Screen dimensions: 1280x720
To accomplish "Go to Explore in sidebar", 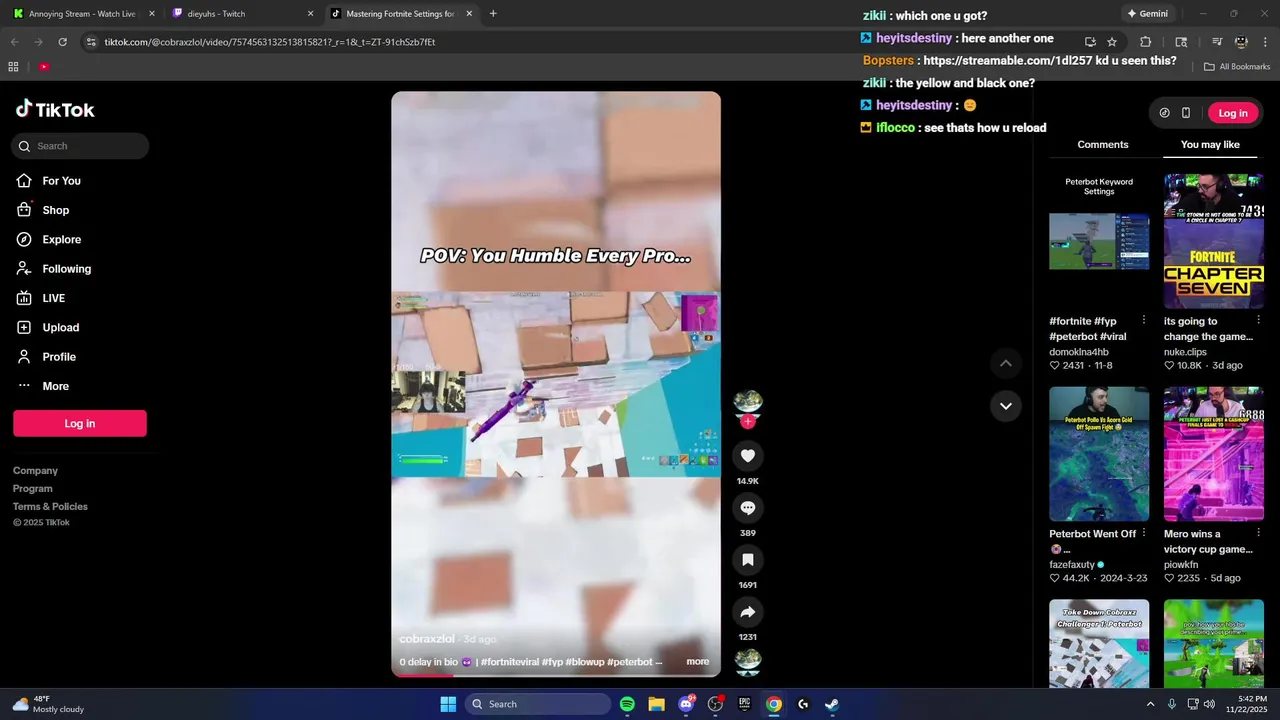I will coord(48,240).
